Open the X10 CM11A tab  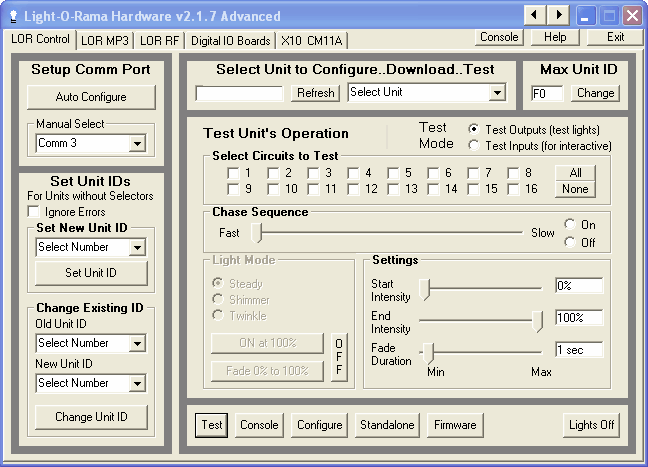(312, 41)
